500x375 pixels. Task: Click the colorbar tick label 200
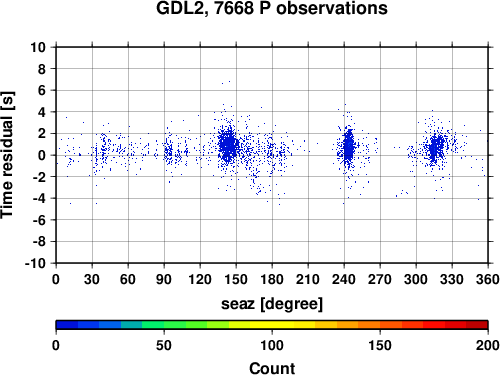[x=488, y=345]
